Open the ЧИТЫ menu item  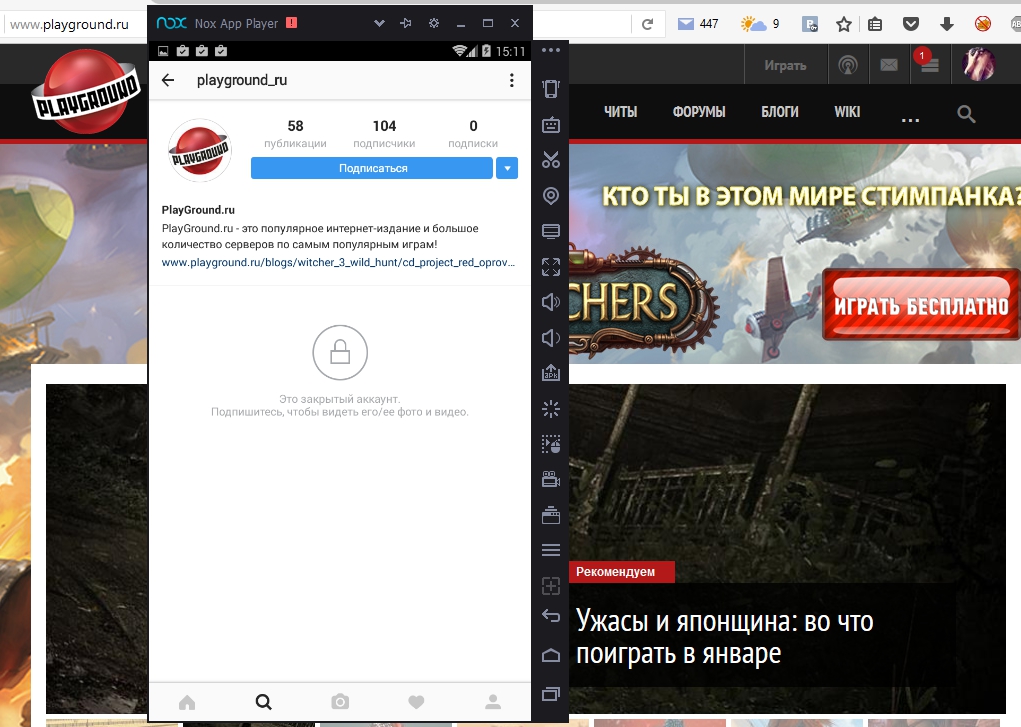point(620,112)
